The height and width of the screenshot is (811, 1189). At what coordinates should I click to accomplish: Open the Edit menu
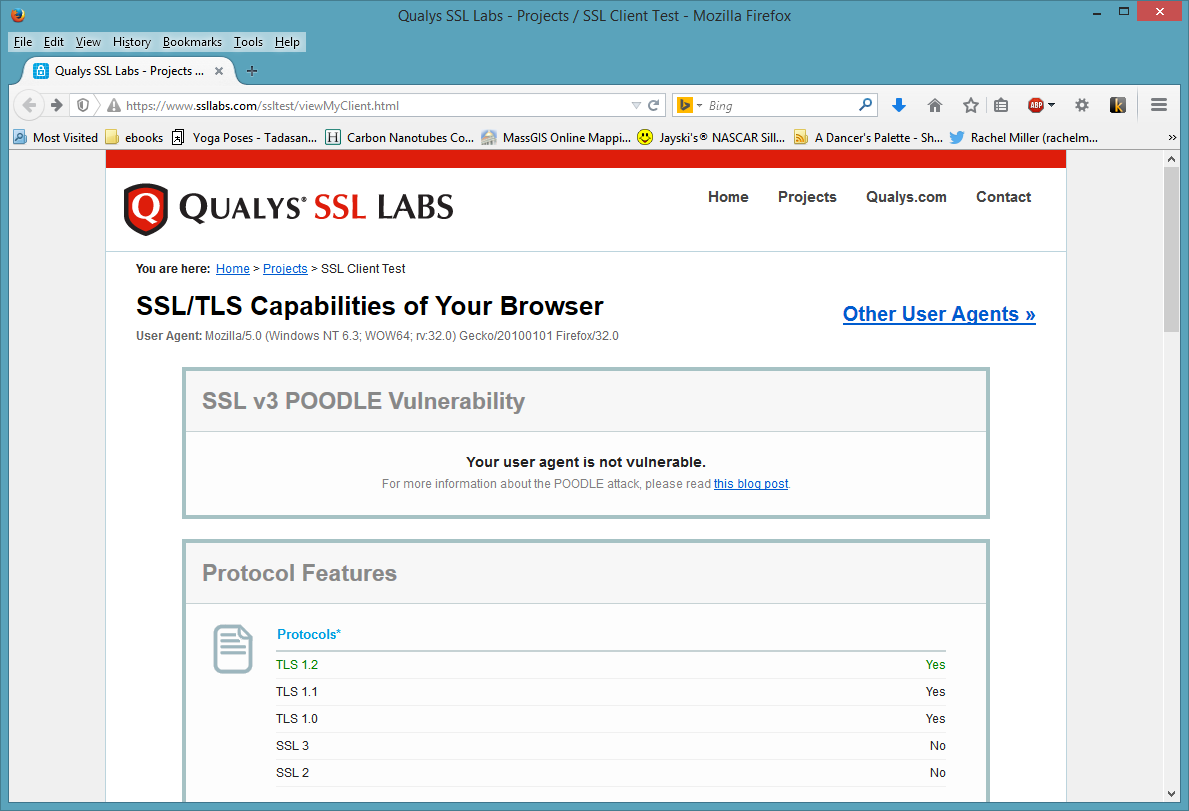[54, 42]
